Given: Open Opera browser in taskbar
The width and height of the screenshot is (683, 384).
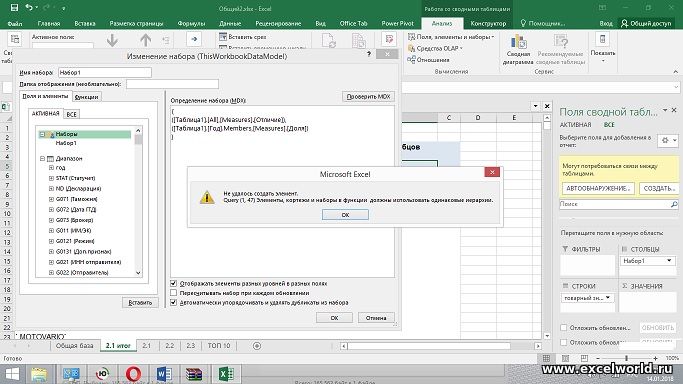Looking at the screenshot, I should click(133, 374).
